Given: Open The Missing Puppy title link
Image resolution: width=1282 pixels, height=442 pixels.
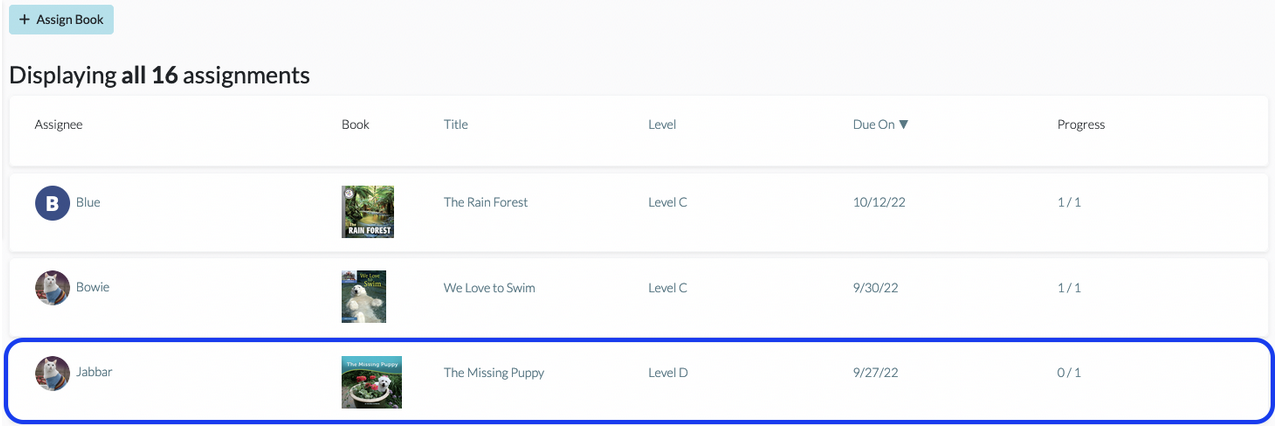Looking at the screenshot, I should coord(494,373).
